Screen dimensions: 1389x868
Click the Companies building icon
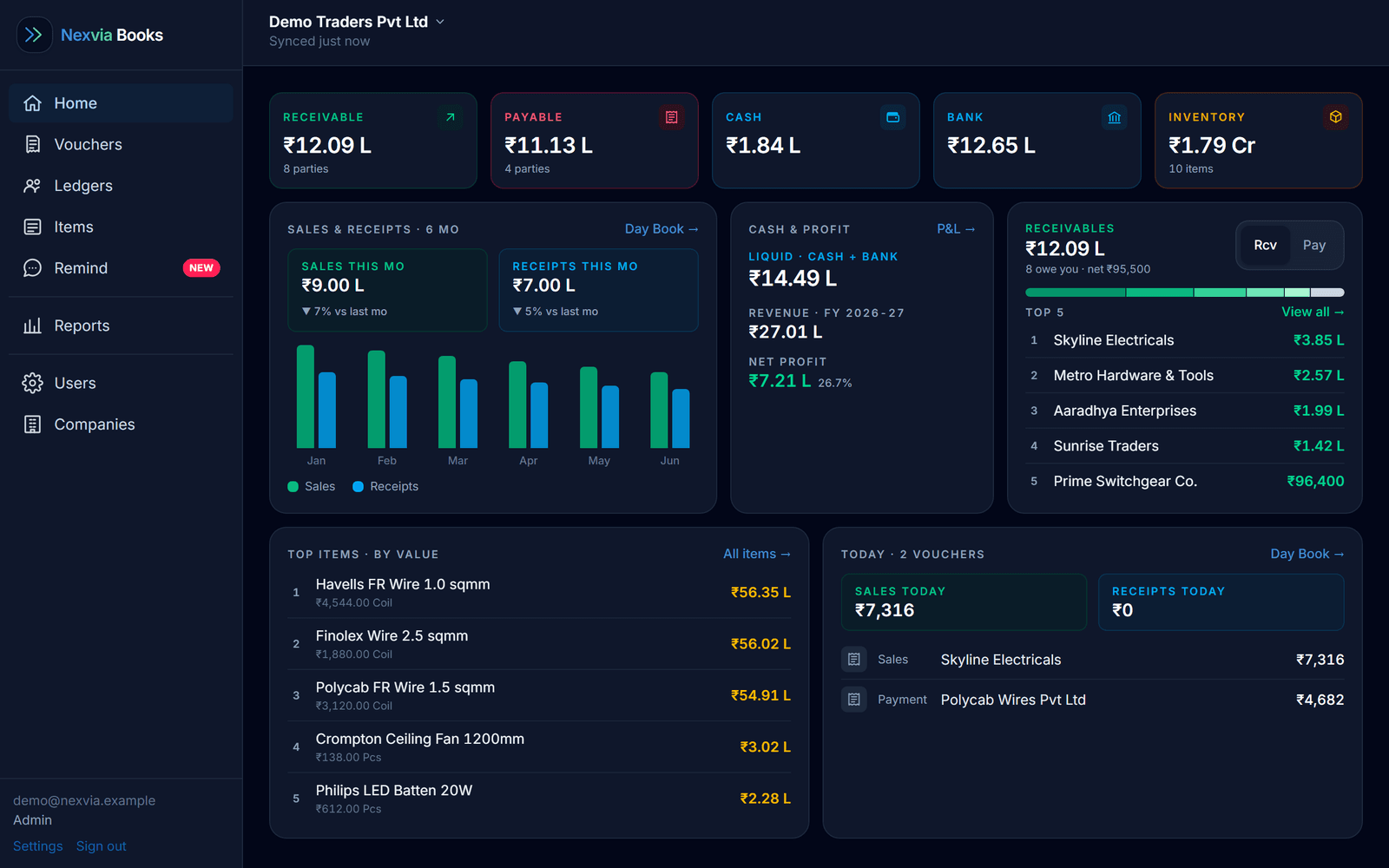click(x=32, y=424)
